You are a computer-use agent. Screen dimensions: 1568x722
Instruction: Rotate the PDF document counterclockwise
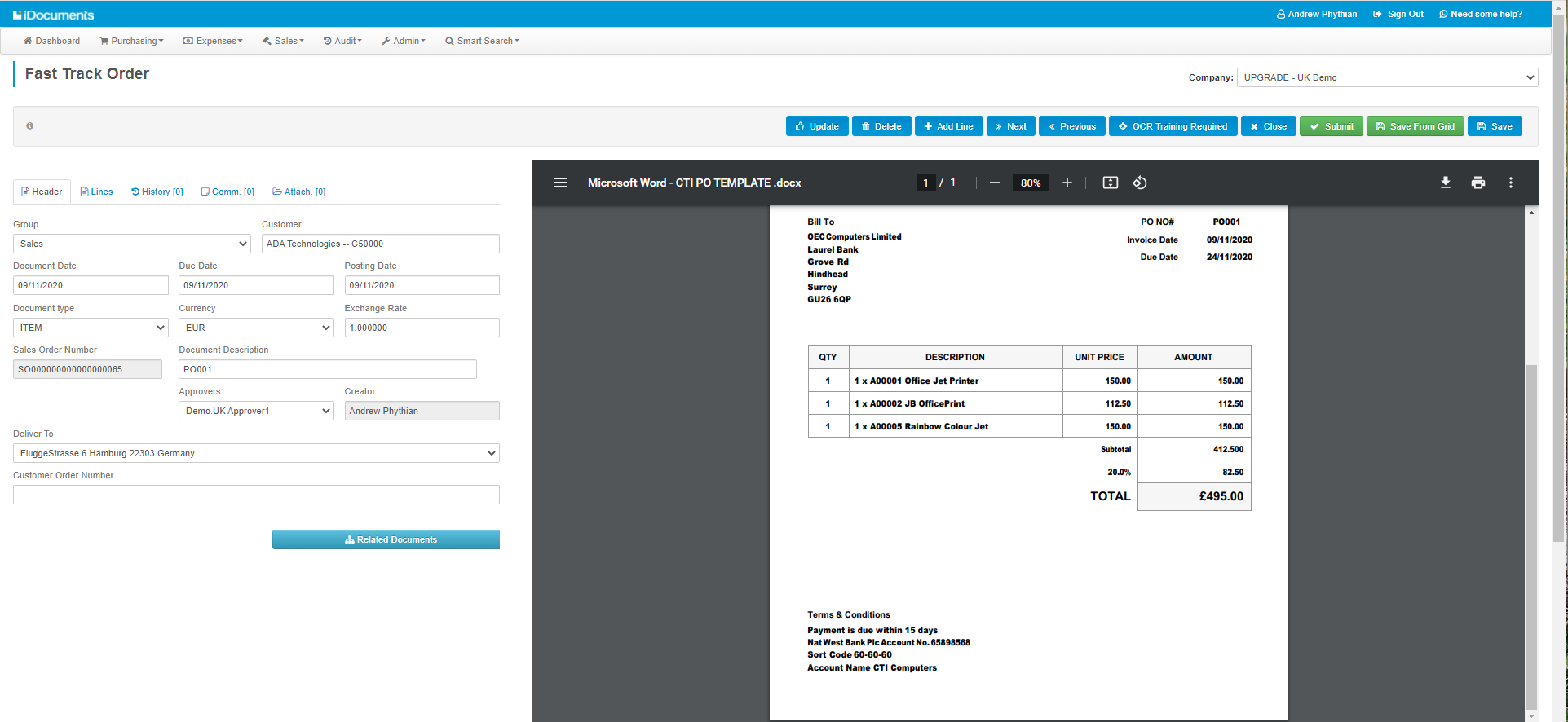coord(1140,183)
